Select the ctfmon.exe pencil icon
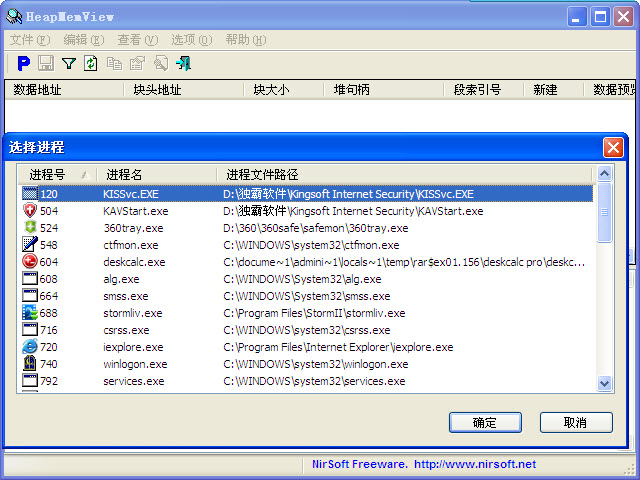 (30, 245)
